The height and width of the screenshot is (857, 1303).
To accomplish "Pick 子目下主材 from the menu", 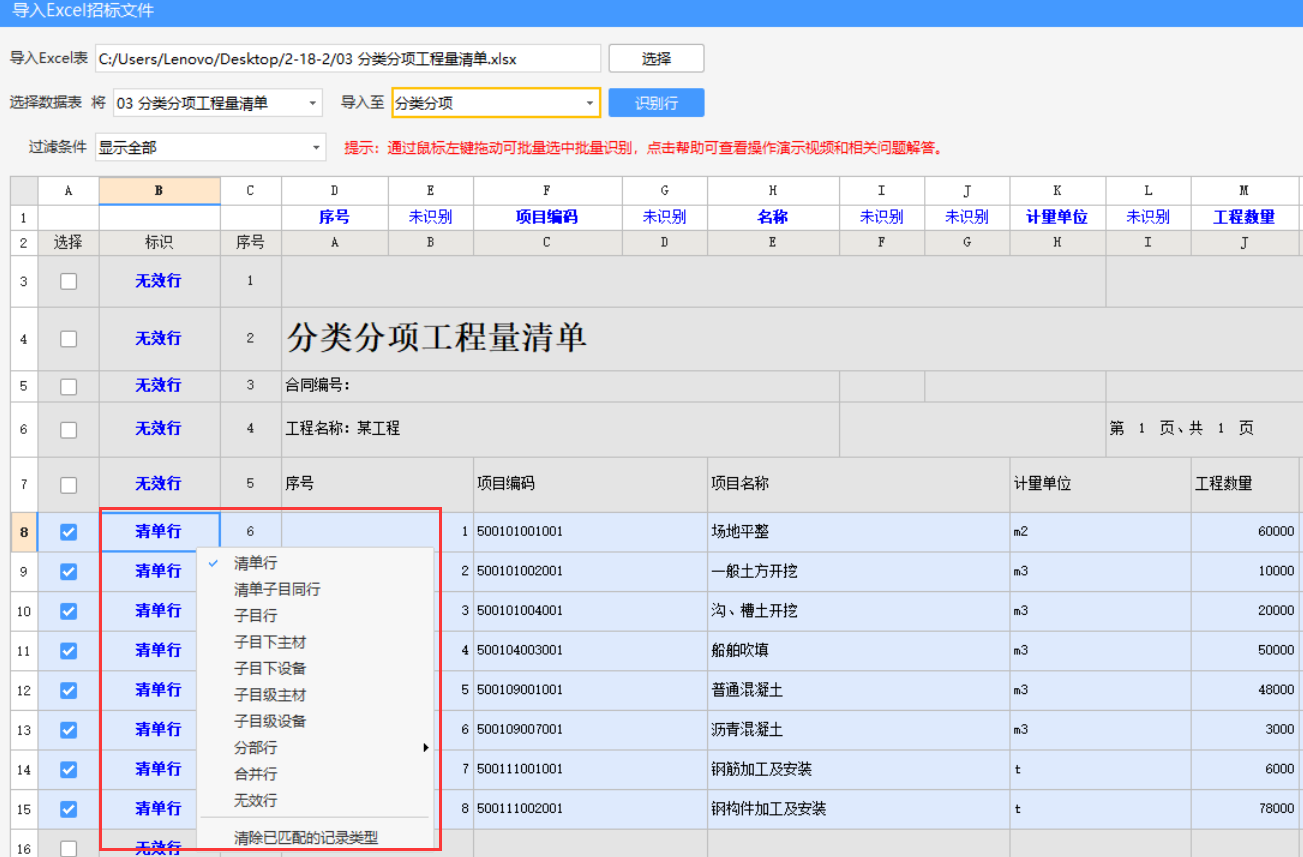I will point(270,642).
